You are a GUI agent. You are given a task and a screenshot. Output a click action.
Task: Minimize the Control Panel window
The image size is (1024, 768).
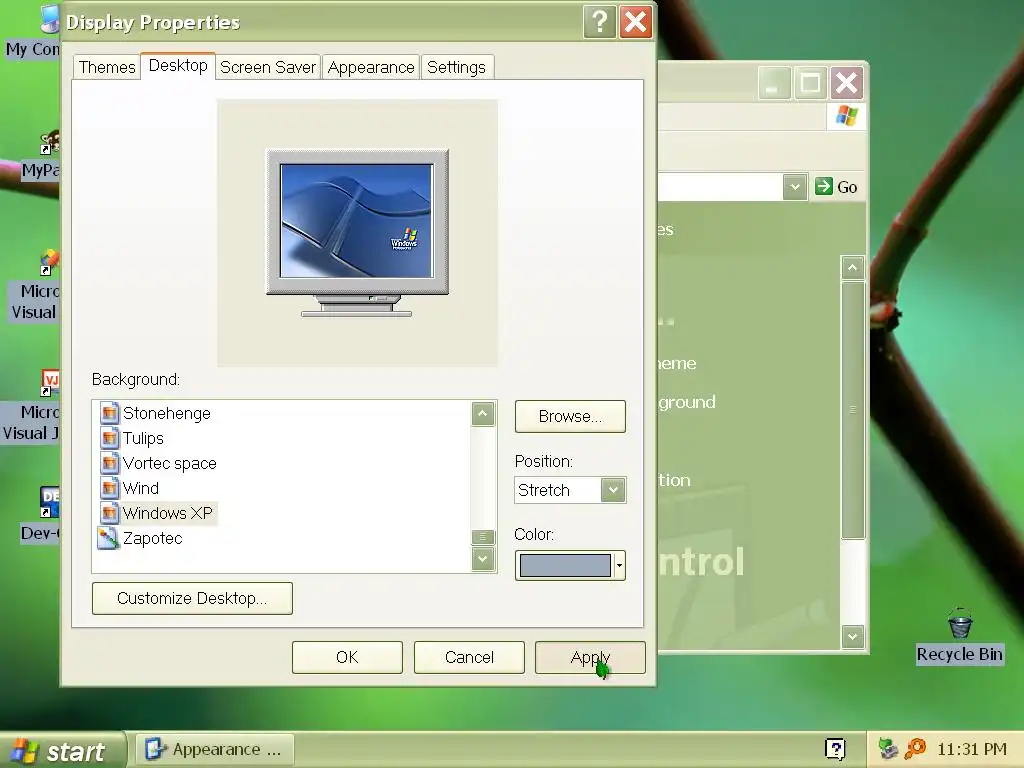(x=773, y=83)
